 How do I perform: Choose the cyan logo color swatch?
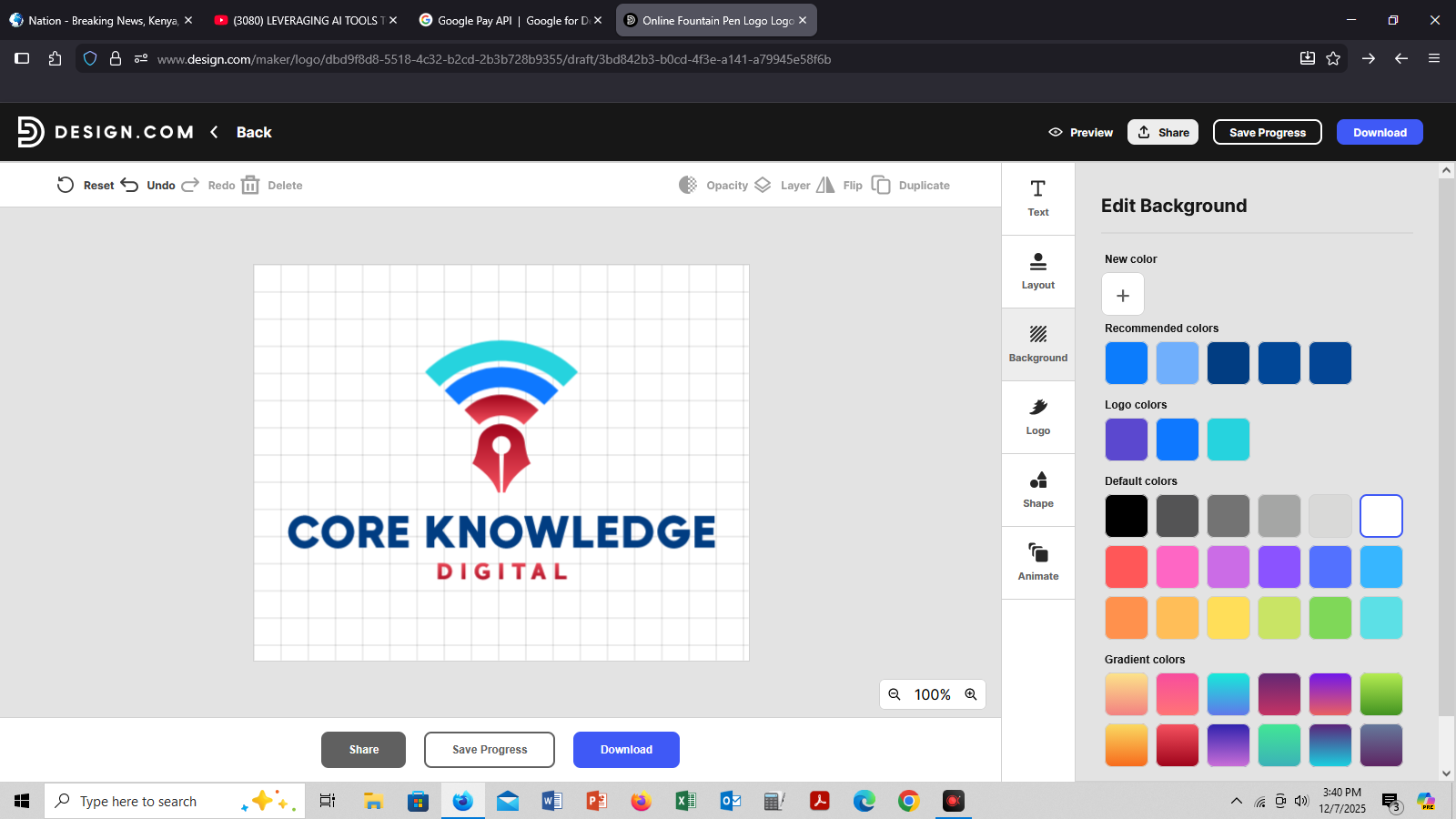(x=1228, y=440)
